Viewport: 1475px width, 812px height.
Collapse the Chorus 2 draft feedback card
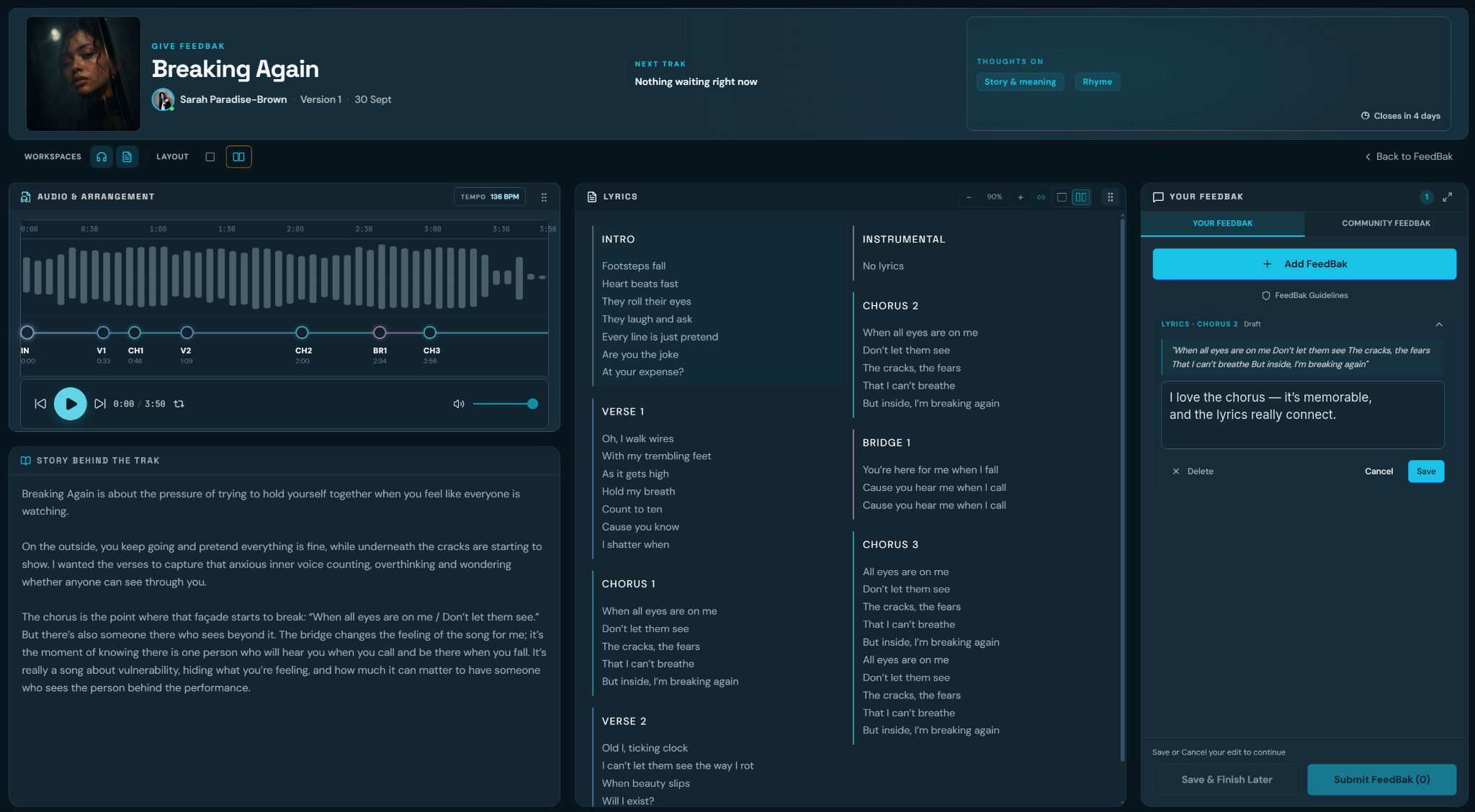tap(1439, 325)
